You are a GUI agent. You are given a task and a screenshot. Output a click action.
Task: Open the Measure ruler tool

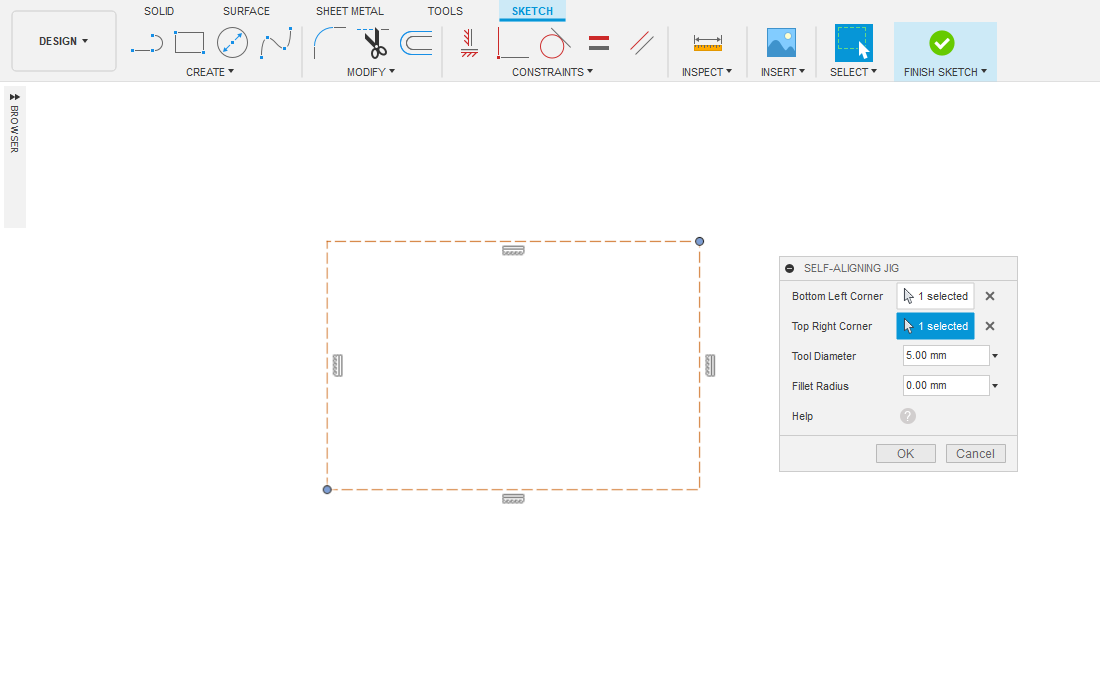click(x=707, y=43)
